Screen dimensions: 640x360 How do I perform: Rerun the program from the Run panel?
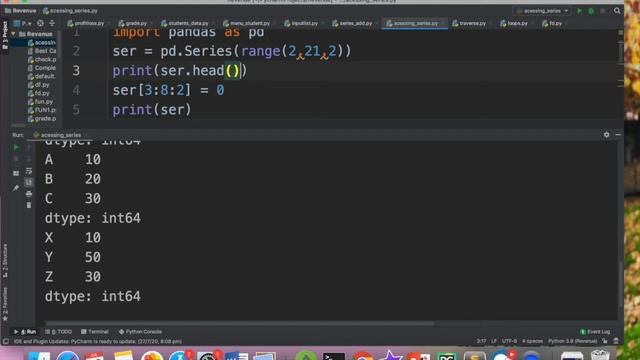[16, 147]
